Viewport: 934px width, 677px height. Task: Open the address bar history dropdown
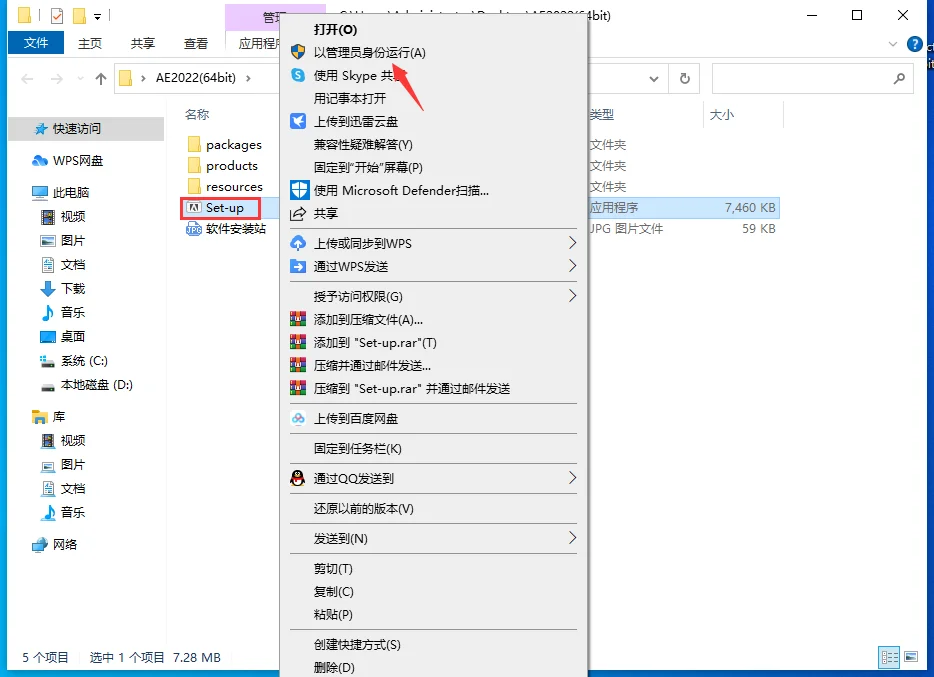653,78
